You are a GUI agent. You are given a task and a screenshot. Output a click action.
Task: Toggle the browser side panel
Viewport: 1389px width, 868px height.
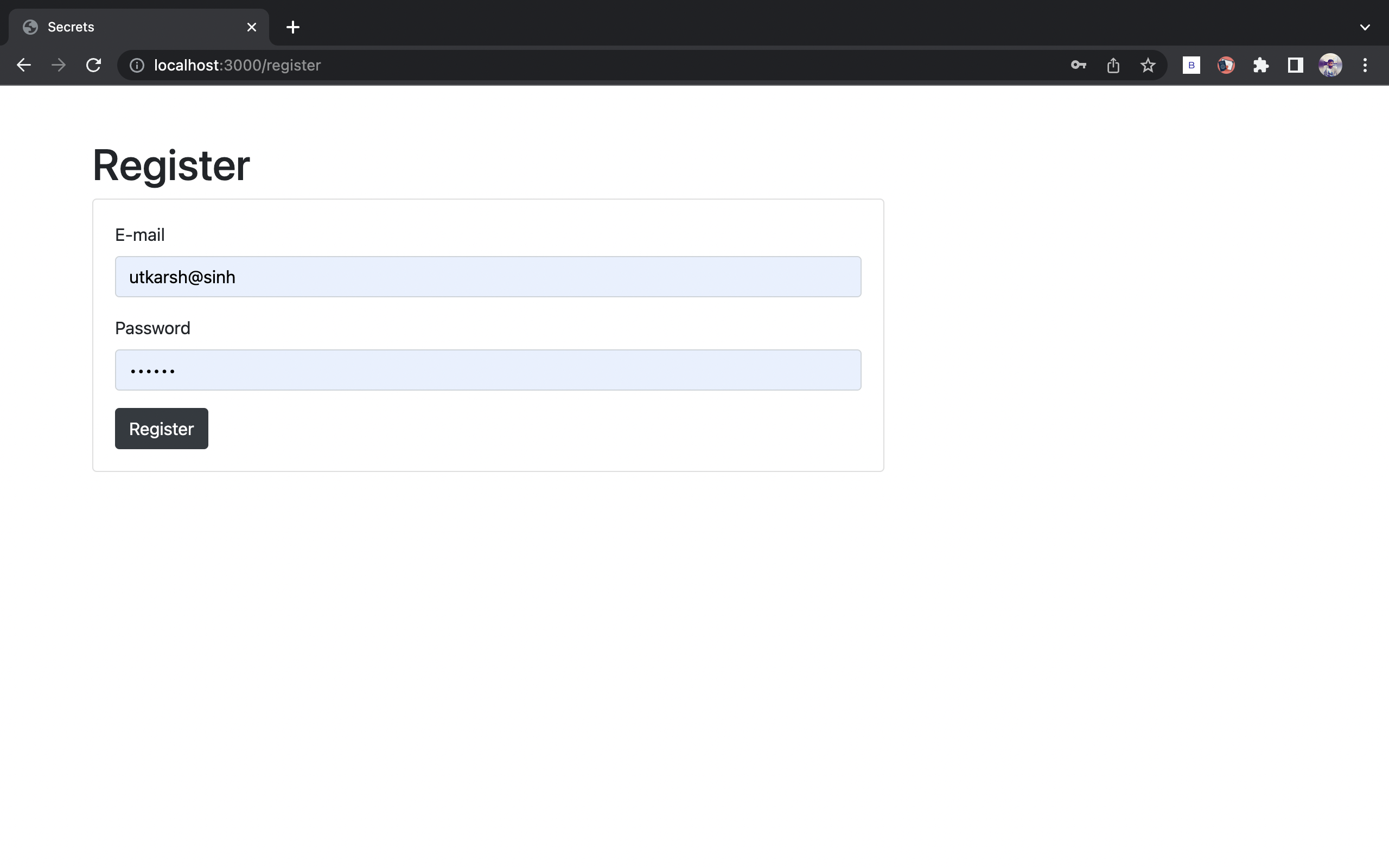tap(1296, 66)
